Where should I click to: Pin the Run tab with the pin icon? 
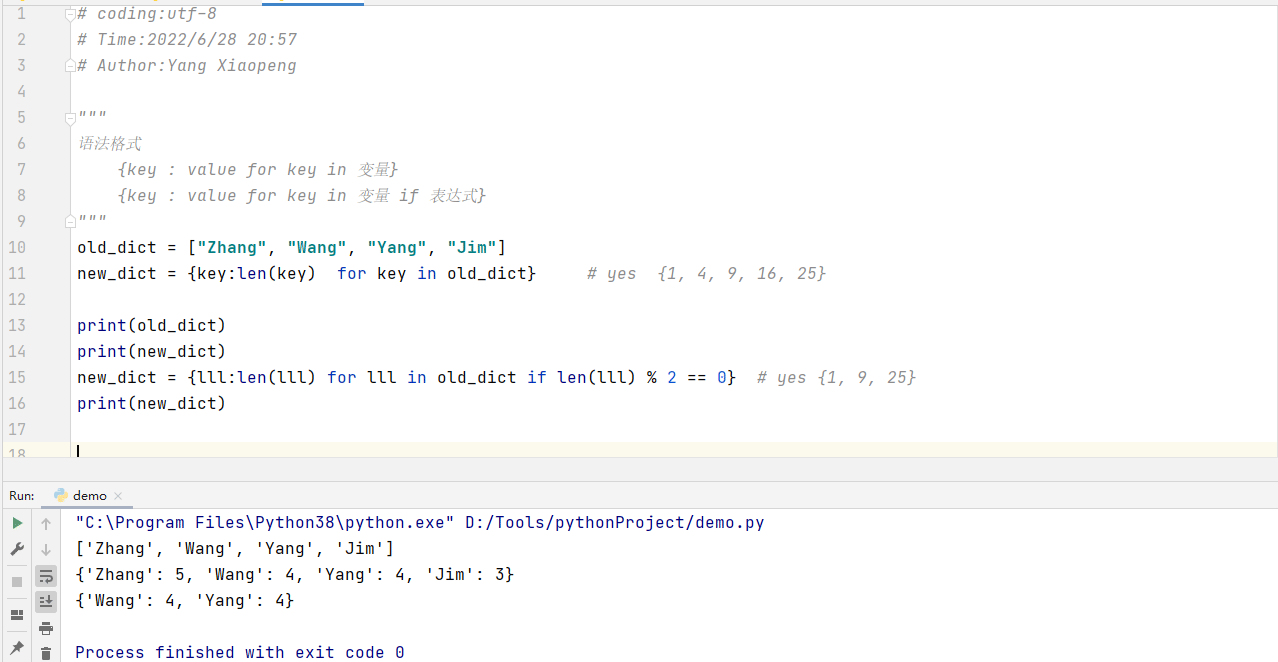pyautogui.click(x=17, y=648)
